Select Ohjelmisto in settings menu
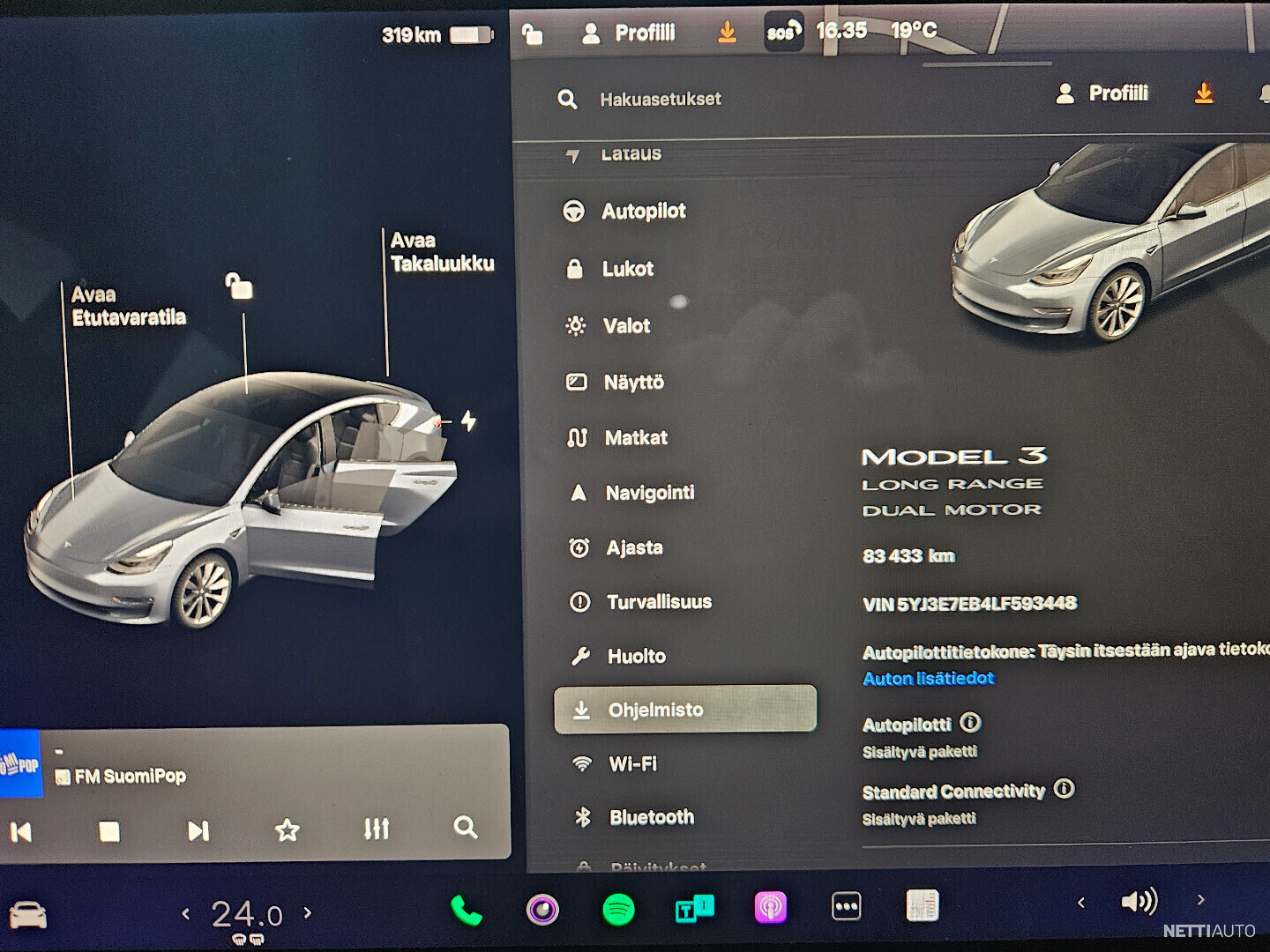The height and width of the screenshot is (952, 1270). tap(684, 710)
